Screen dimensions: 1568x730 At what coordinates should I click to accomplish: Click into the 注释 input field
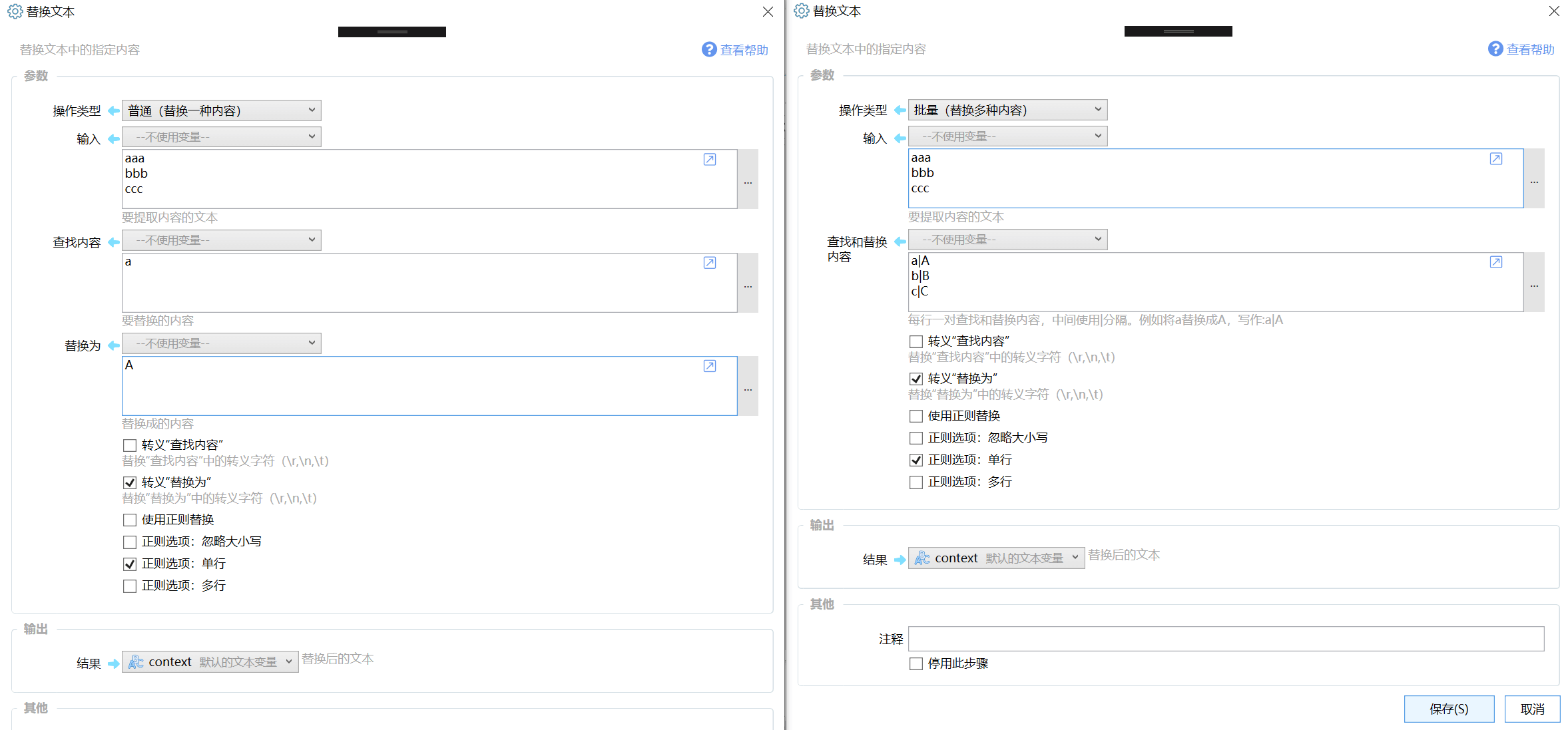[1225, 639]
